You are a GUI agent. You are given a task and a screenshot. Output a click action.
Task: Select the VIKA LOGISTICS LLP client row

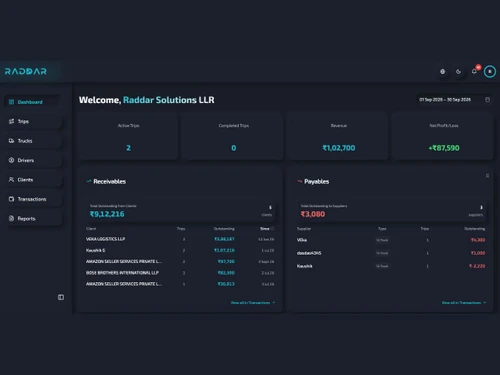coord(180,239)
